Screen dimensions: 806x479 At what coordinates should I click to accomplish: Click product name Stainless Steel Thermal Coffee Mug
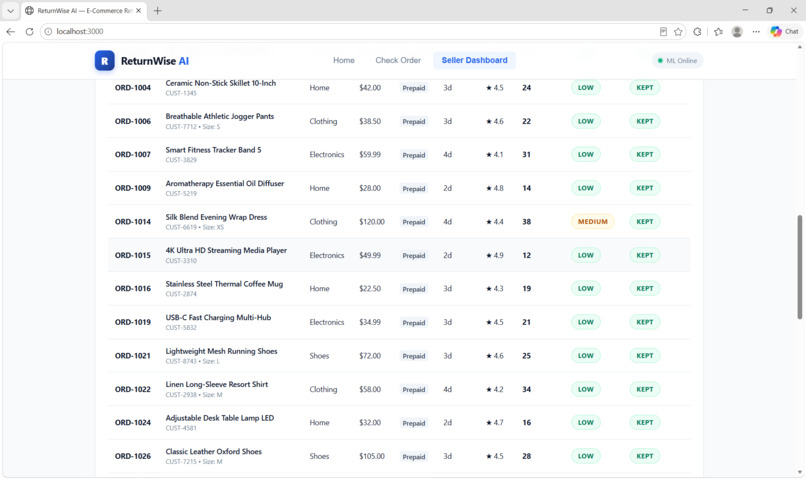pyautogui.click(x=224, y=284)
